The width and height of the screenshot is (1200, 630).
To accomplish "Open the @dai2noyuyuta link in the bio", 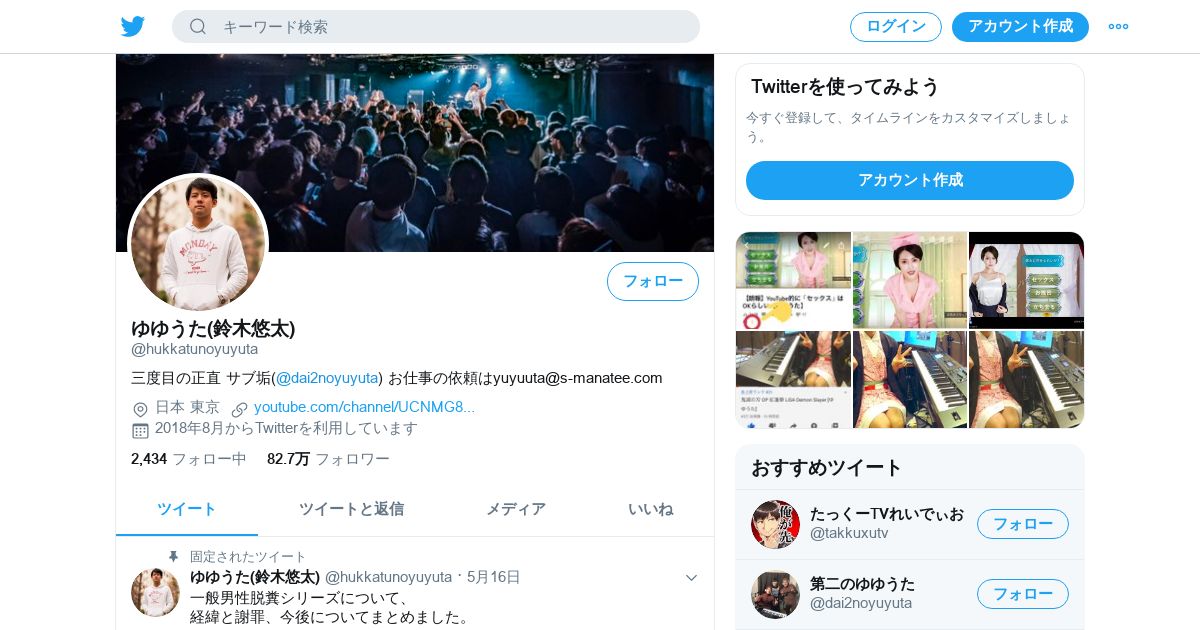I will [x=327, y=378].
